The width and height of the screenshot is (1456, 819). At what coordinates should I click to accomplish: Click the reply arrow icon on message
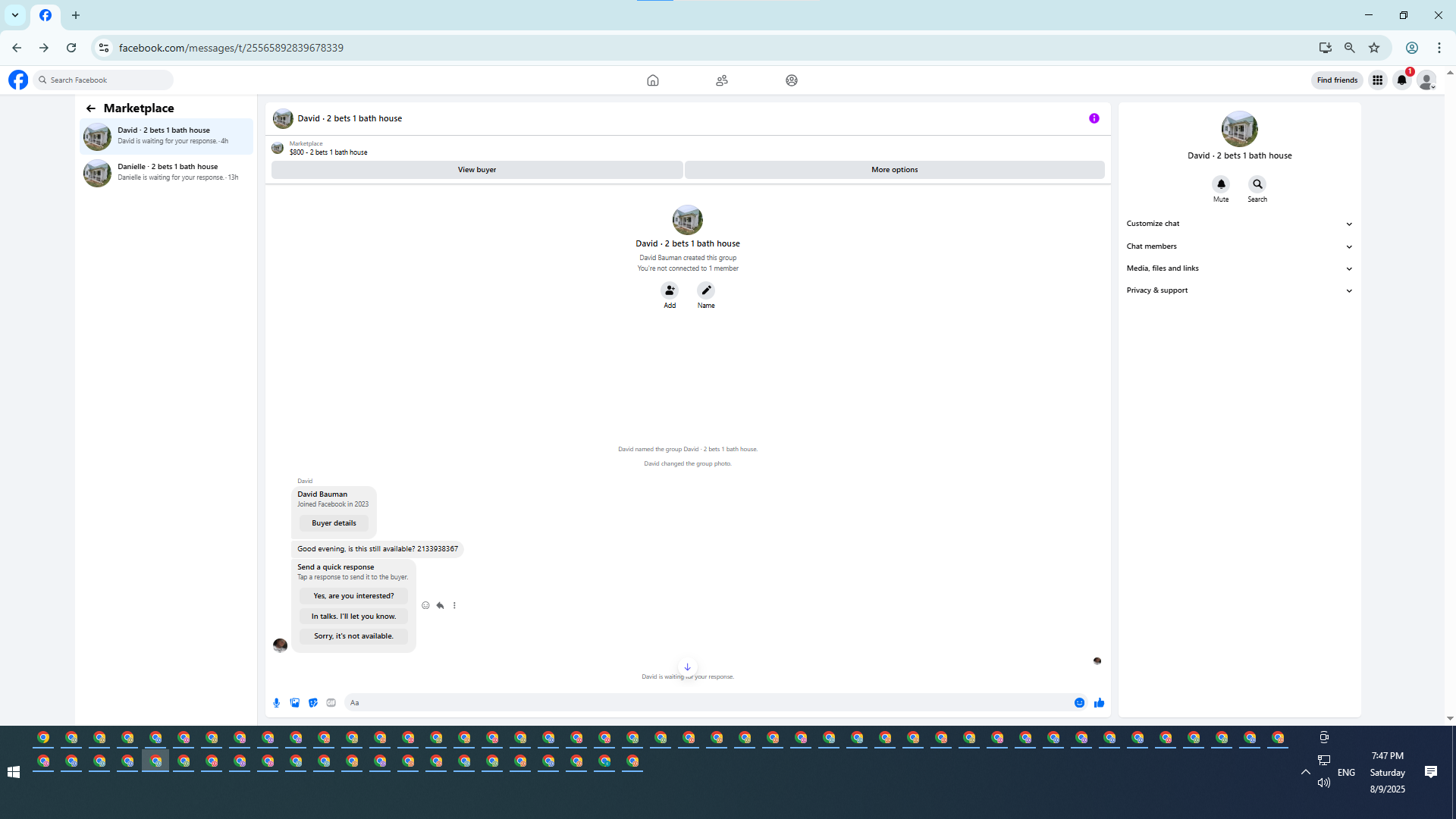[440, 606]
